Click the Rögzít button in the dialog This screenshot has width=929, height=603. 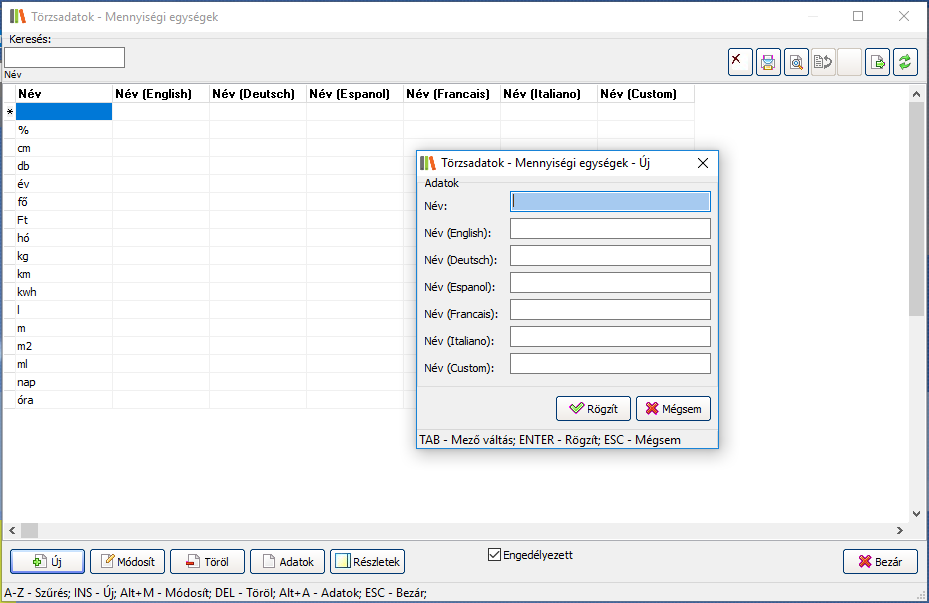(x=593, y=408)
